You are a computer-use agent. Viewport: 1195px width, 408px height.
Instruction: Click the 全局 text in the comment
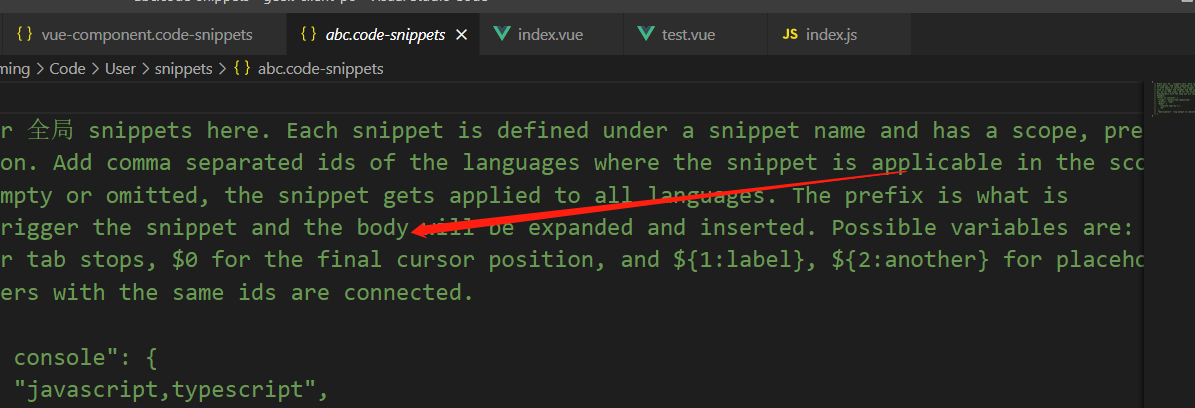(x=51, y=130)
